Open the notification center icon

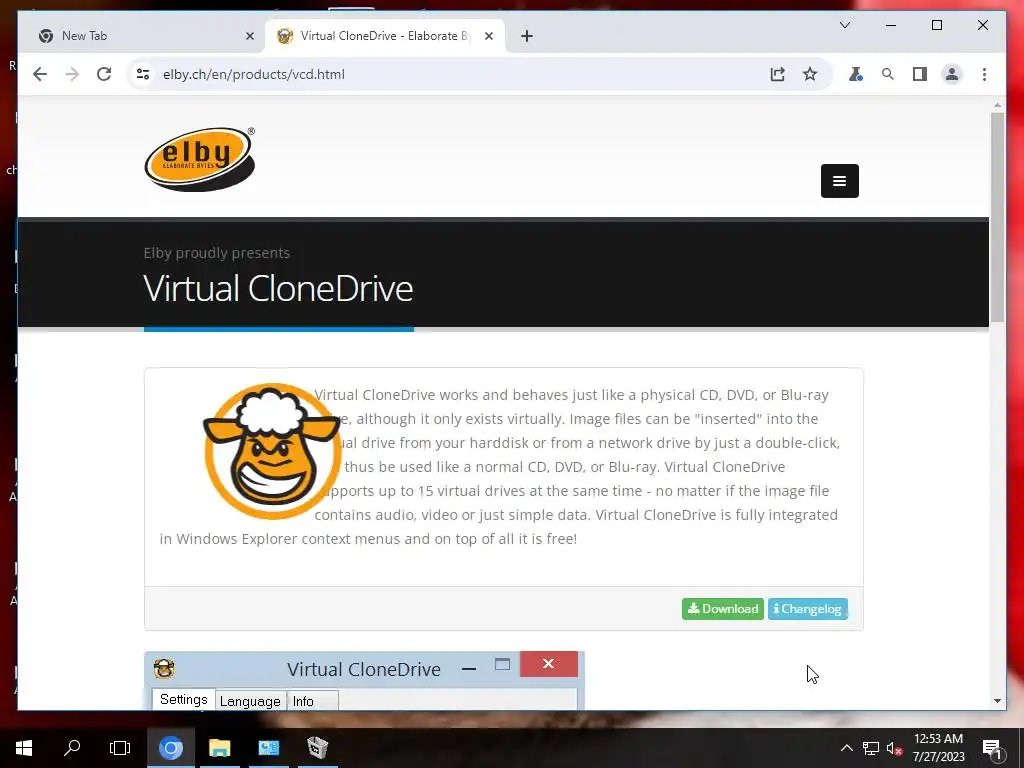point(993,749)
